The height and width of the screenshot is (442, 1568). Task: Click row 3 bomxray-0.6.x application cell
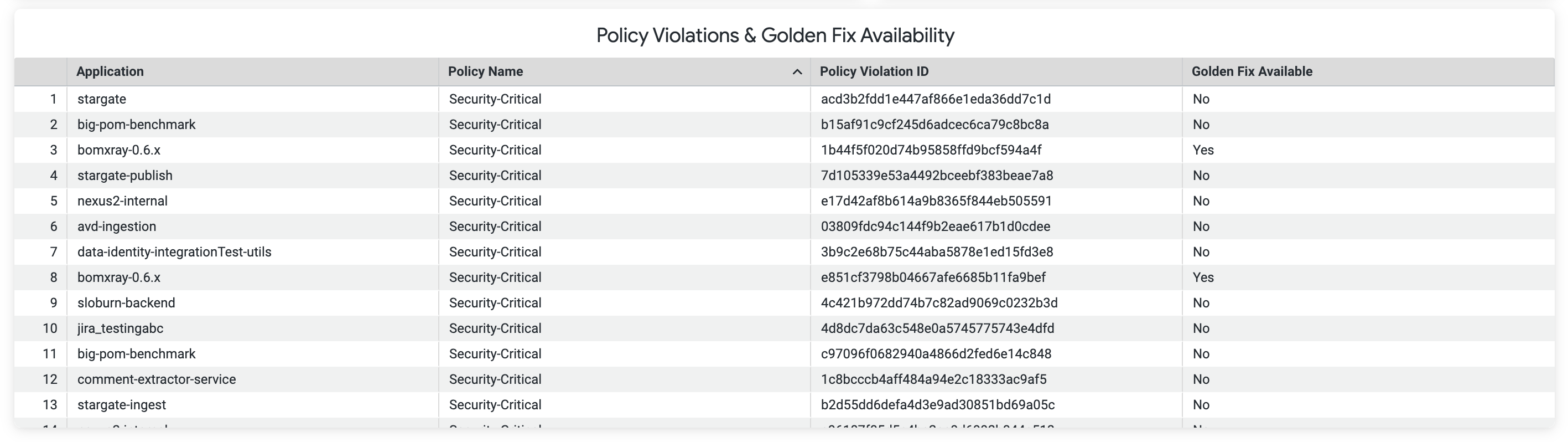tap(253, 150)
